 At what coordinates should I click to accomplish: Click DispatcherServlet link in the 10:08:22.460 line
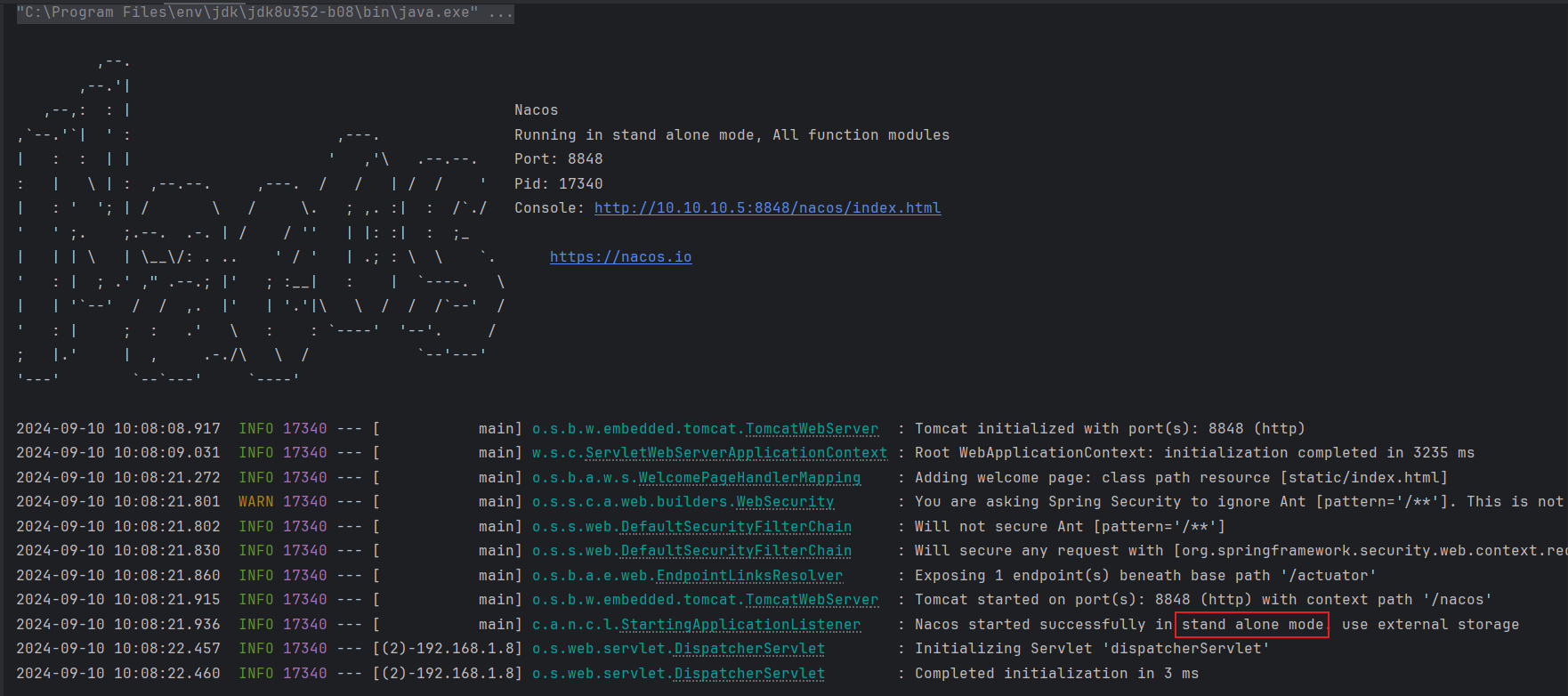[749, 674]
